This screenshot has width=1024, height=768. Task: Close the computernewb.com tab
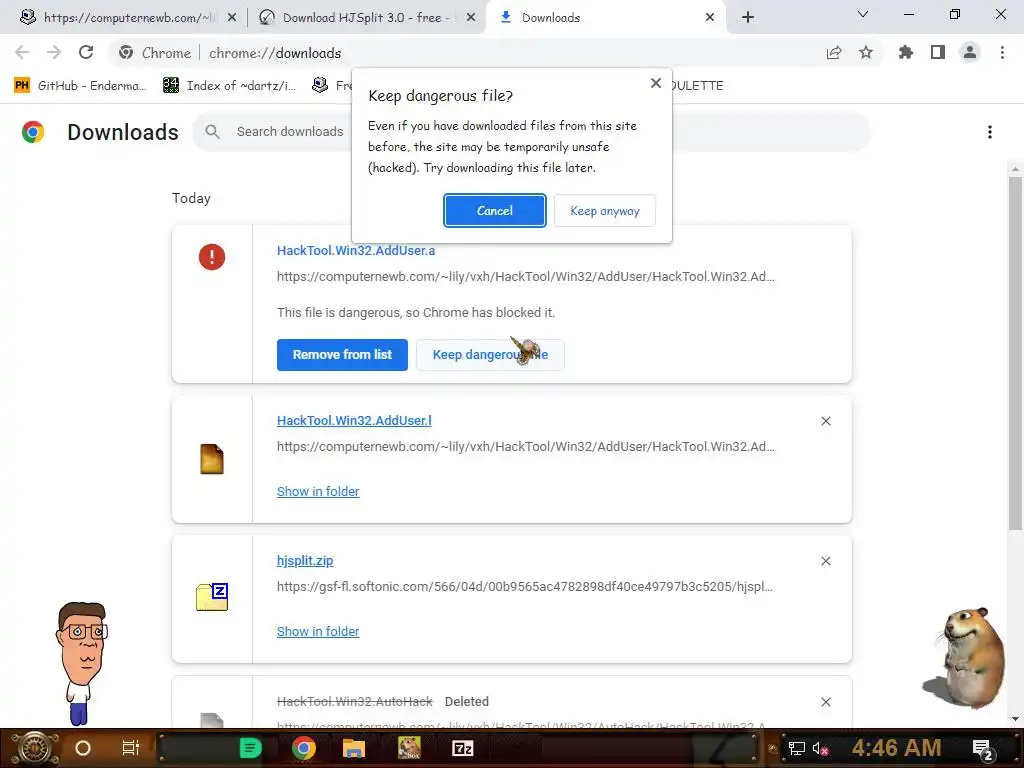[232, 18]
